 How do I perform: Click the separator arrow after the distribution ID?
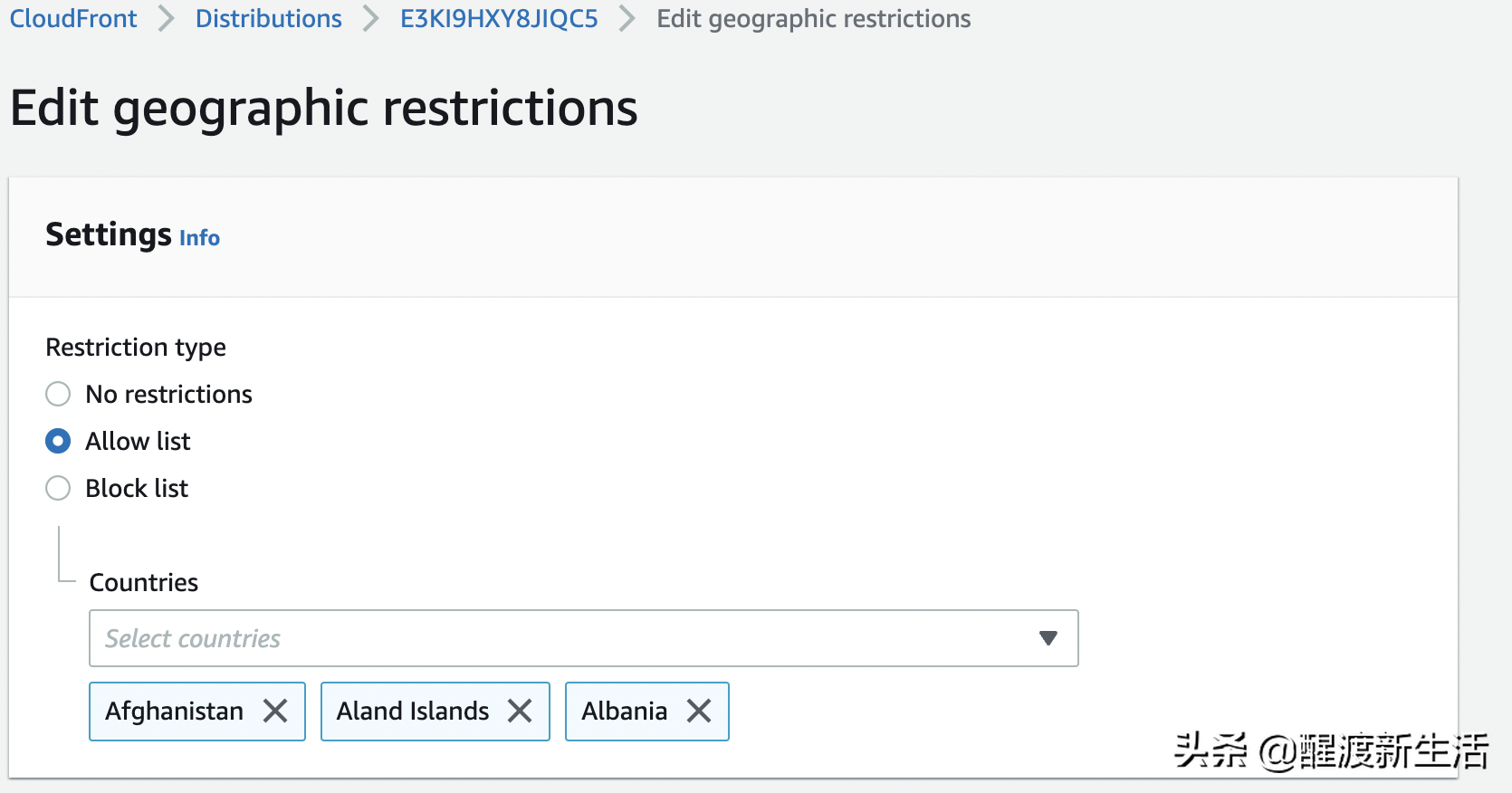point(626,18)
